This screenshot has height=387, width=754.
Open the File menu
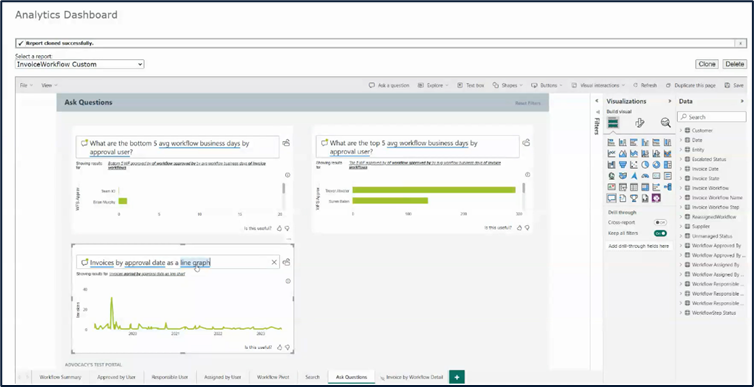pos(26,85)
